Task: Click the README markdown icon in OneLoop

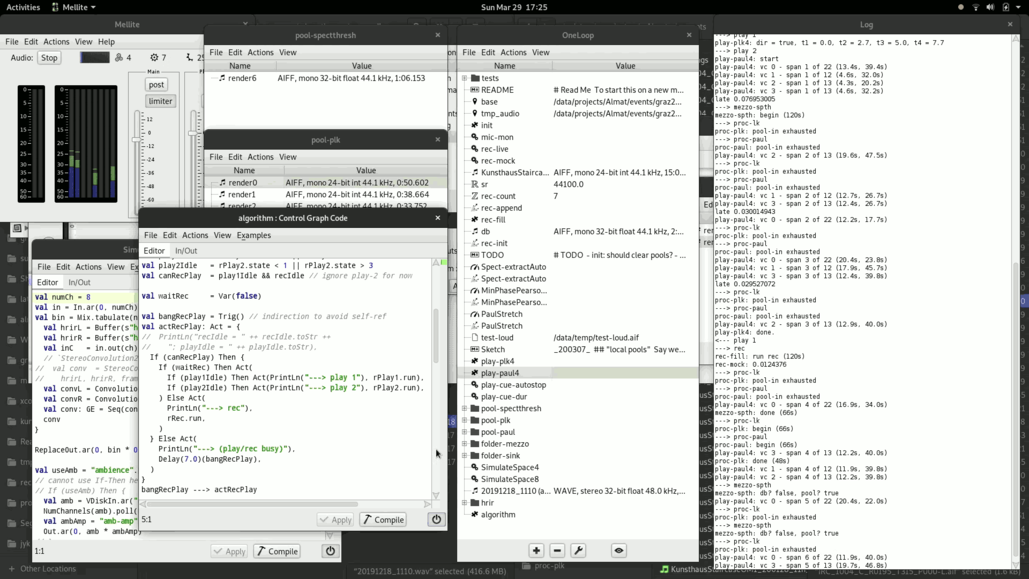Action: point(475,90)
